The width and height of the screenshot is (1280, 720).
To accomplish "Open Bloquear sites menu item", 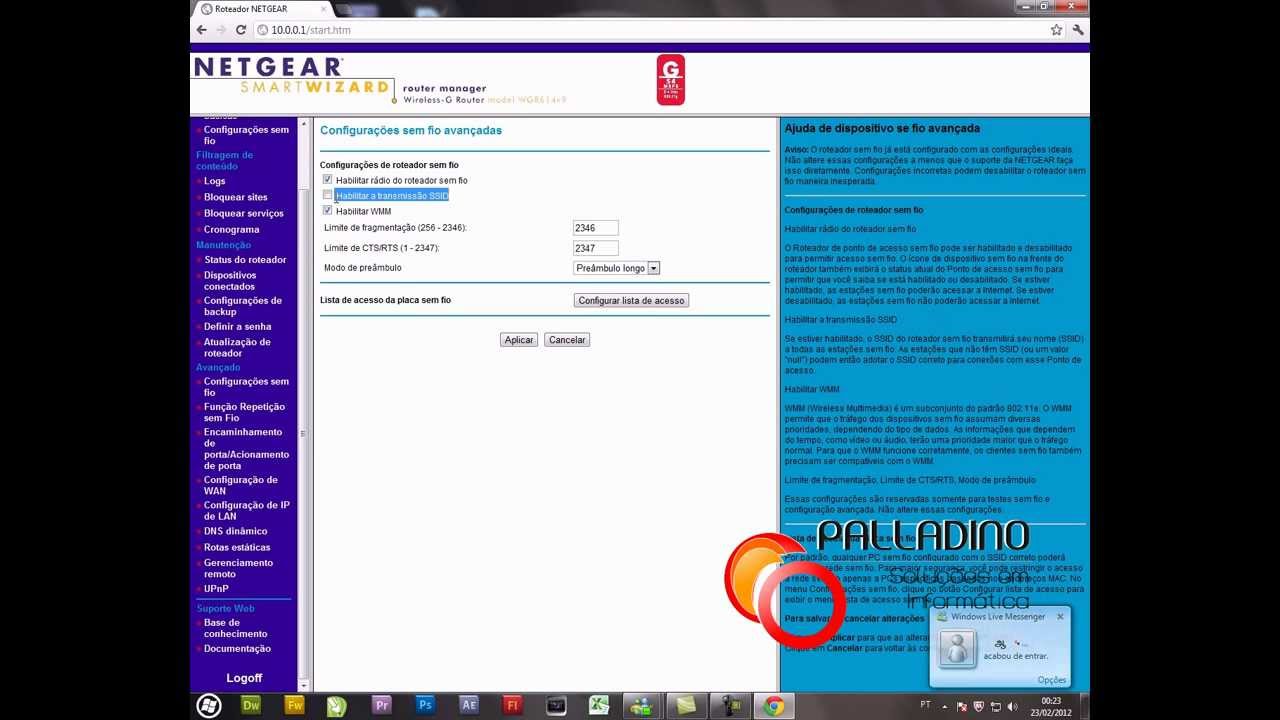I will point(236,197).
